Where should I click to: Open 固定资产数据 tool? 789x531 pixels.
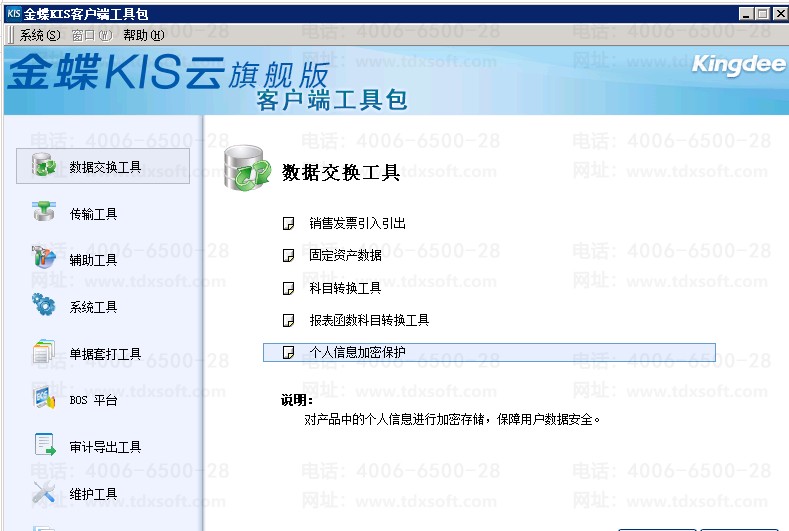345,256
